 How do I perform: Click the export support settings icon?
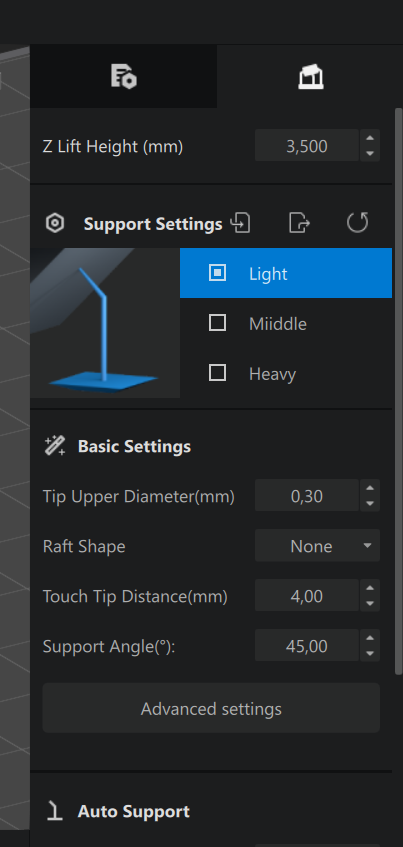(299, 223)
